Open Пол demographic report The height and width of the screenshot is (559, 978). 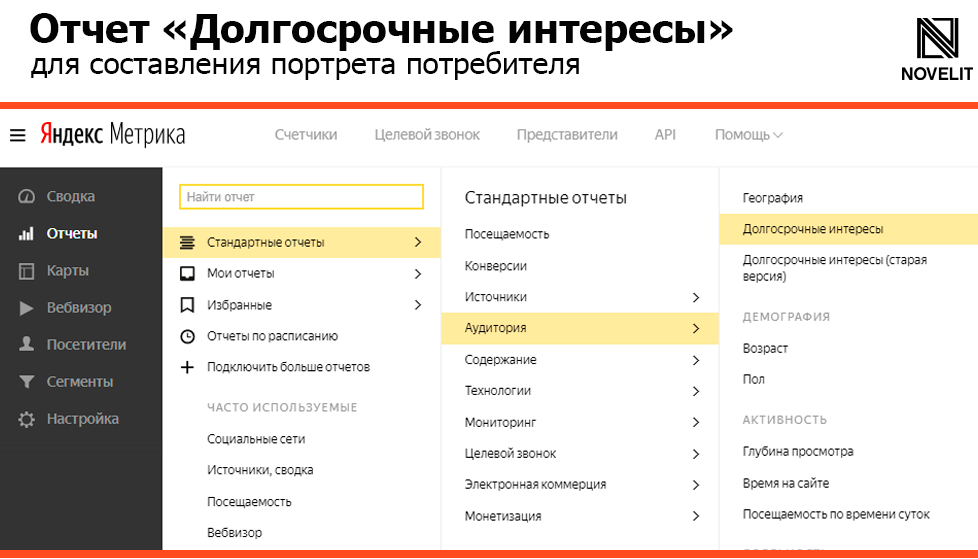point(753,379)
